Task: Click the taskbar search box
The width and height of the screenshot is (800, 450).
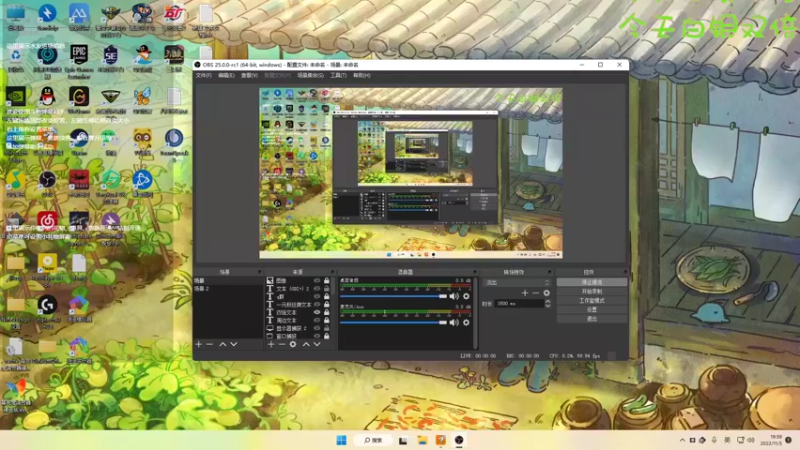Action: (374, 440)
